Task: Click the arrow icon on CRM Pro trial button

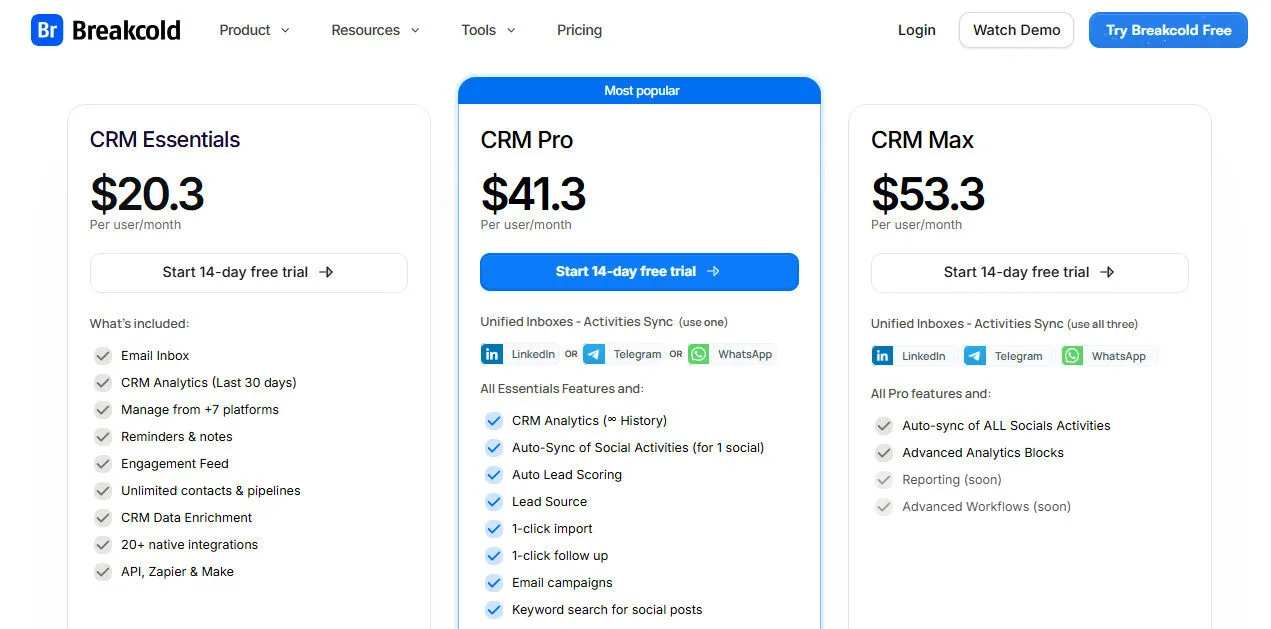Action: pyautogui.click(x=713, y=271)
